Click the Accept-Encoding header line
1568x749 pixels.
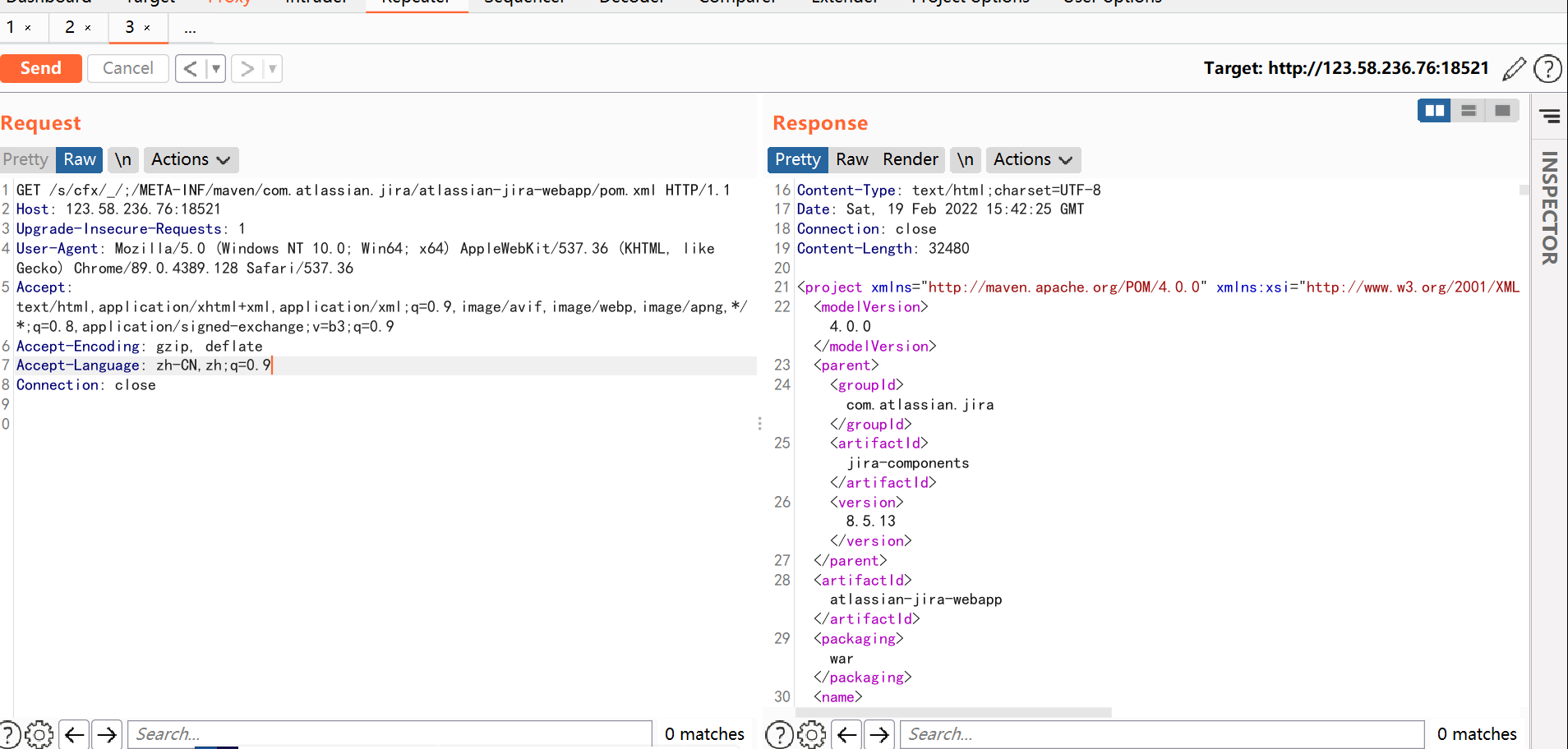140,347
